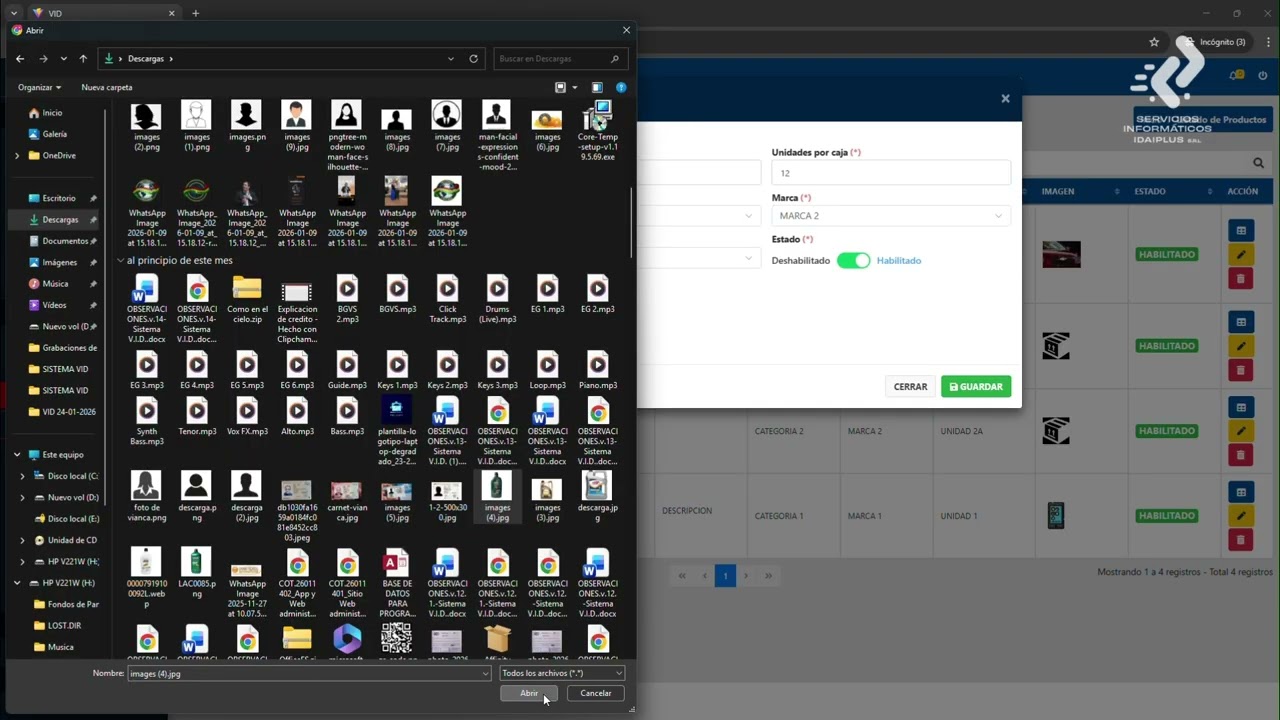This screenshot has width=1280, height=720.
Task: Refresh the Descargas folder listing
Action: tap(473, 59)
